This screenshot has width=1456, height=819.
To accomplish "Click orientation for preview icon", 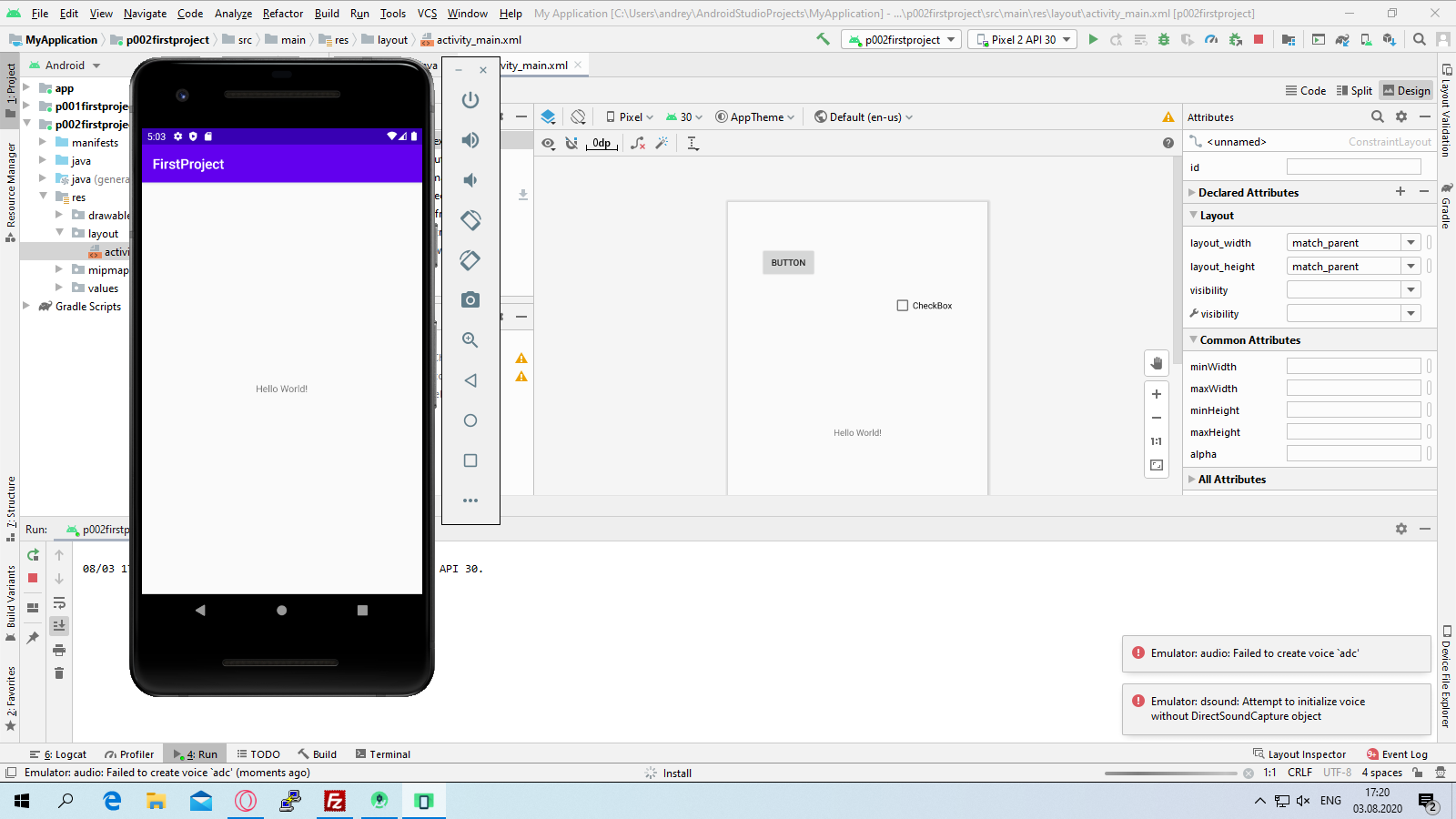I will tap(578, 116).
